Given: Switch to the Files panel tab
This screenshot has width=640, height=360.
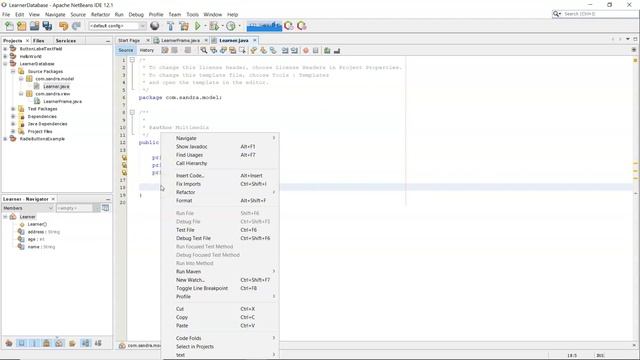Looking at the screenshot, I should tap(39, 41).
